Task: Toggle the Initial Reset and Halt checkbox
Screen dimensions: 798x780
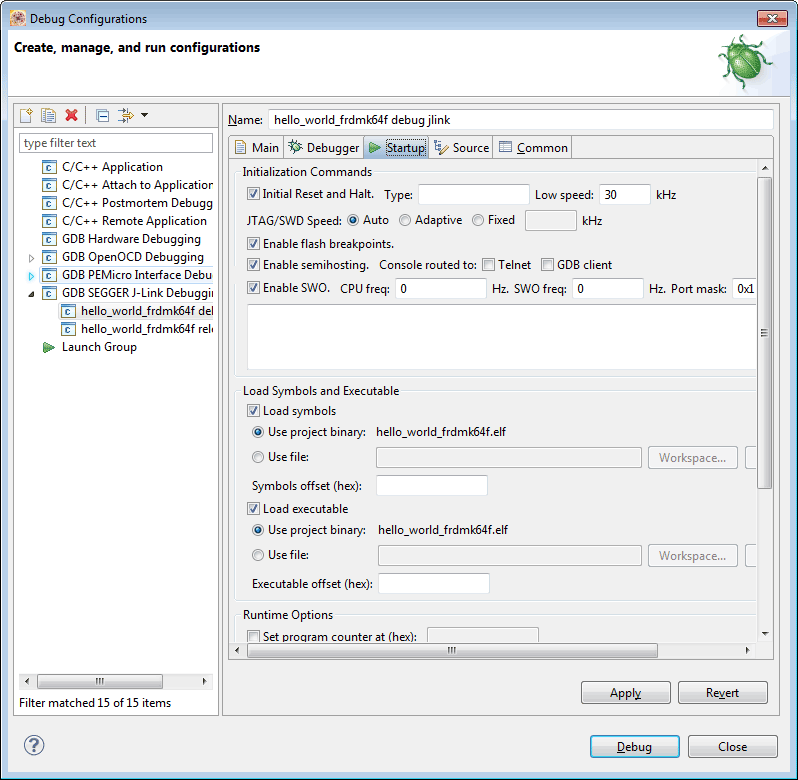Action: [254, 194]
